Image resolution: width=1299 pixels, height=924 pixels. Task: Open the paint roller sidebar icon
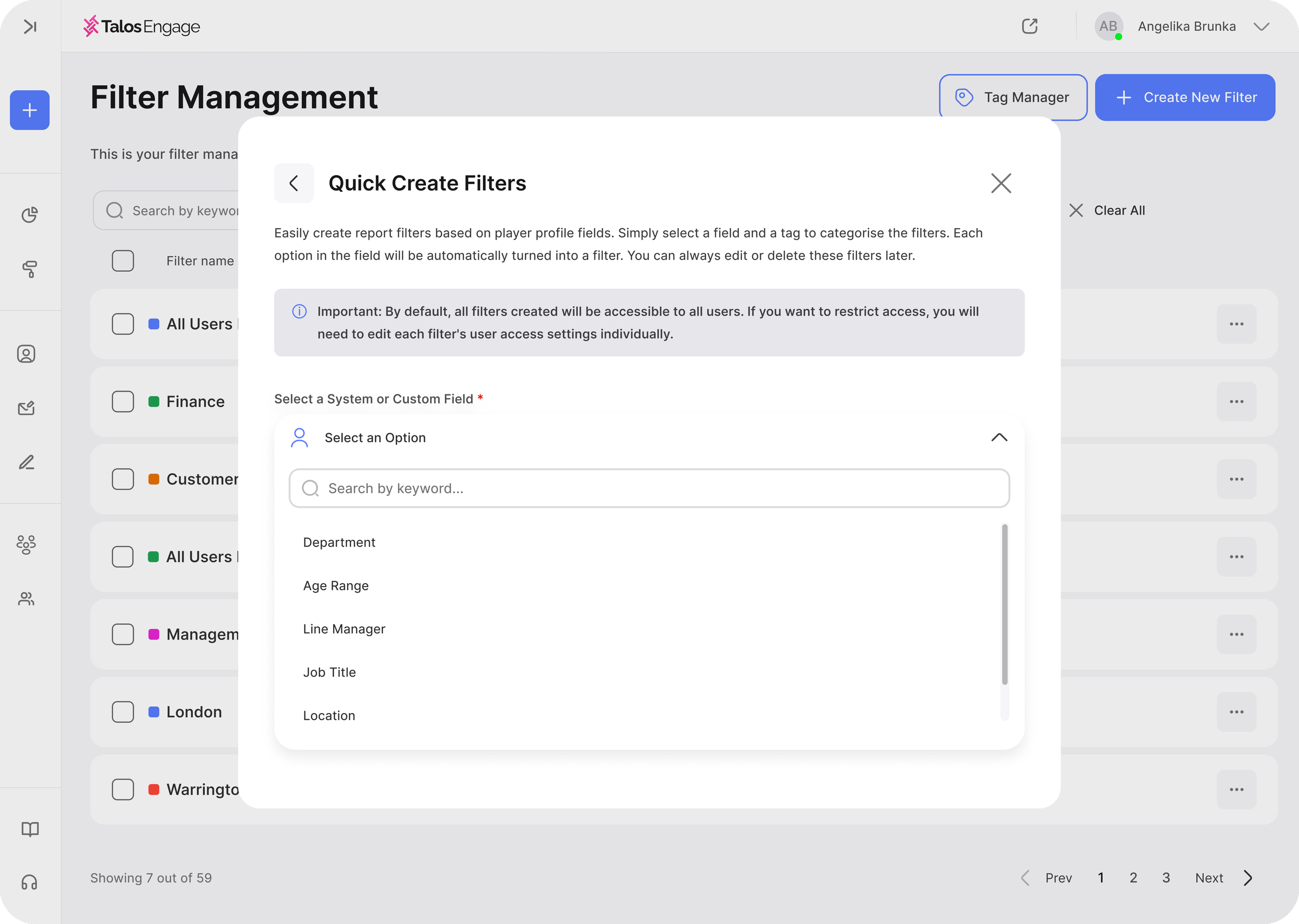tap(30, 269)
